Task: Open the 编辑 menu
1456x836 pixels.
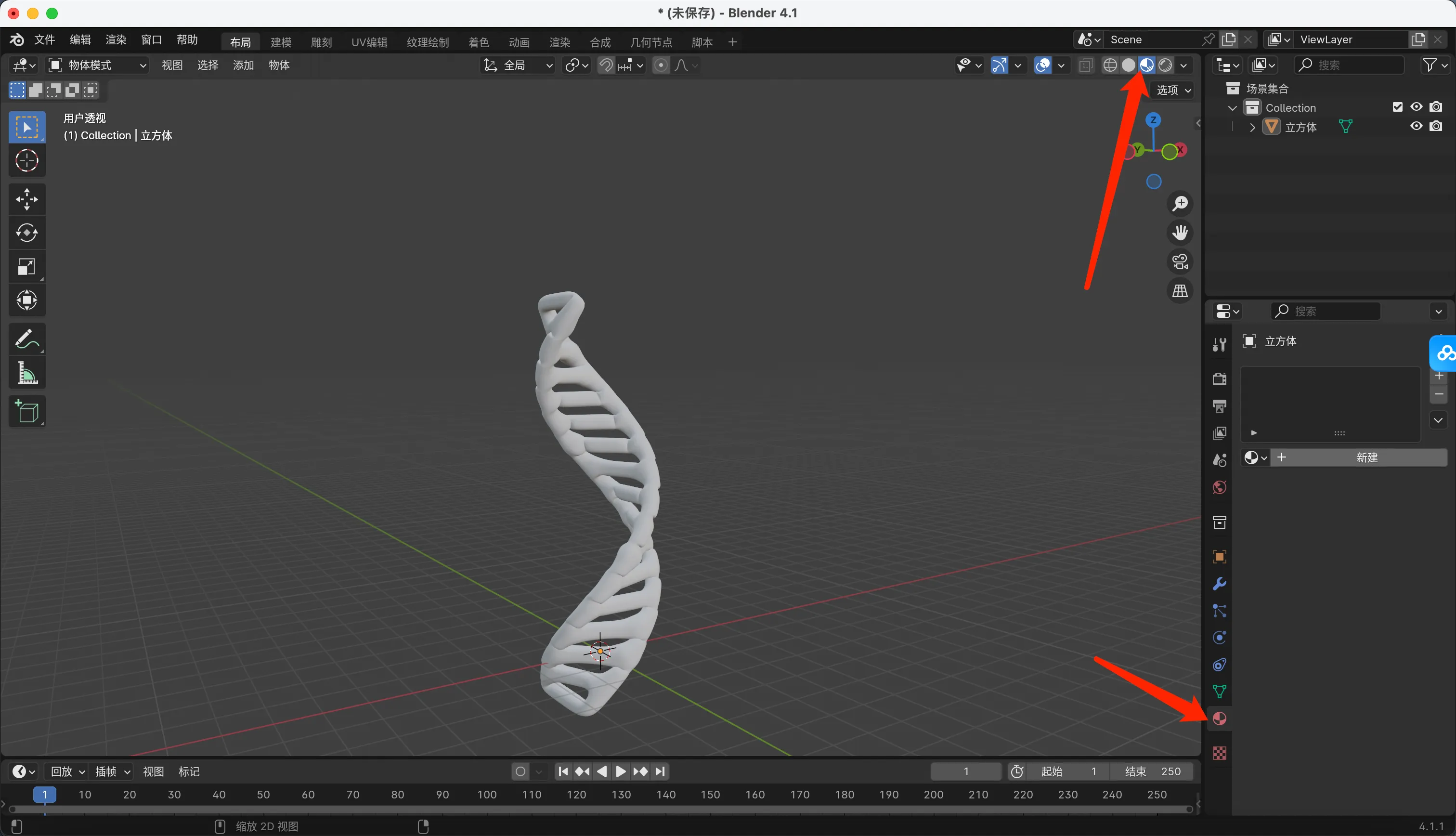Action: [x=80, y=39]
